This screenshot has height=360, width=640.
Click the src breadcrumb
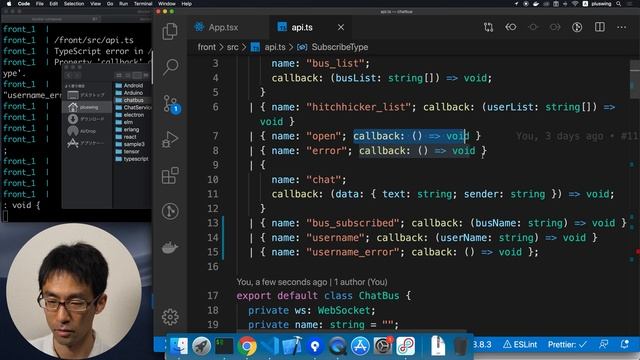pyautogui.click(x=233, y=47)
